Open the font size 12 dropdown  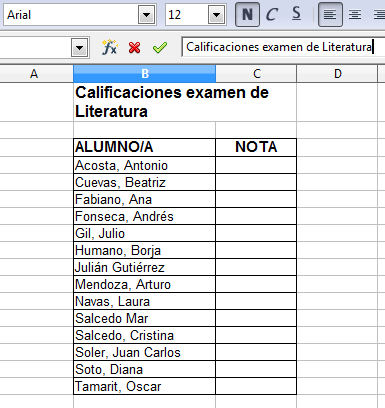pyautogui.click(x=216, y=15)
